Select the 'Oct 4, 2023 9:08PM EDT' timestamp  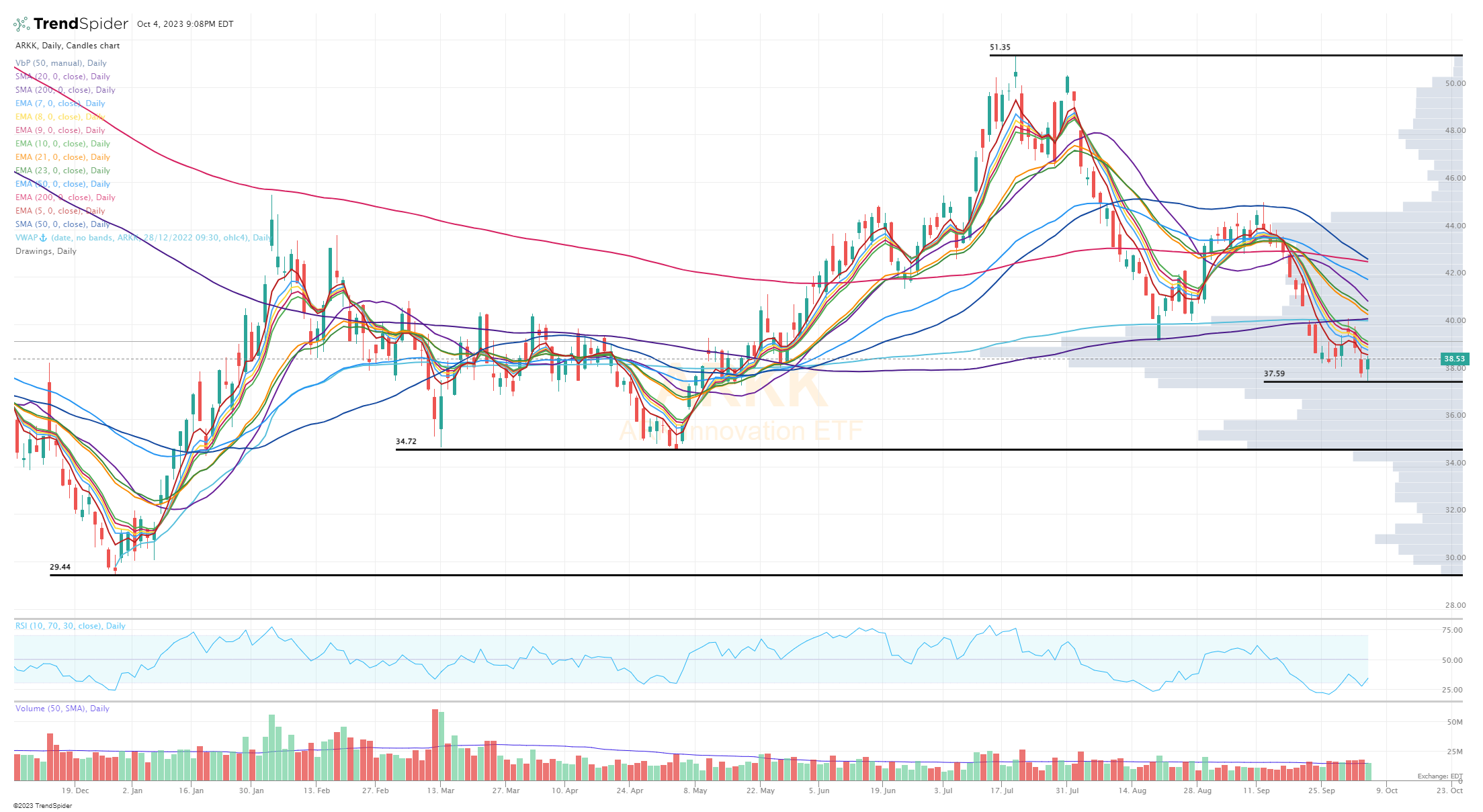pos(185,24)
